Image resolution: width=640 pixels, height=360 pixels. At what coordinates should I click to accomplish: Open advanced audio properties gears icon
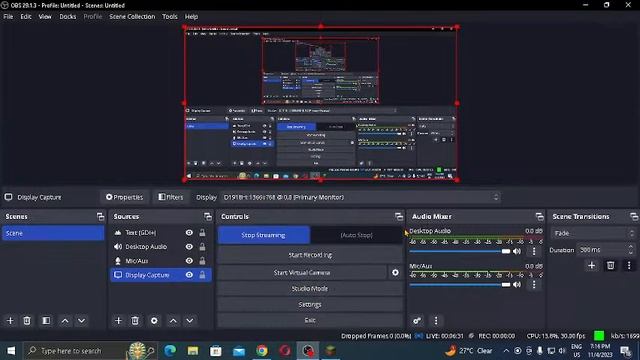tap(417, 321)
